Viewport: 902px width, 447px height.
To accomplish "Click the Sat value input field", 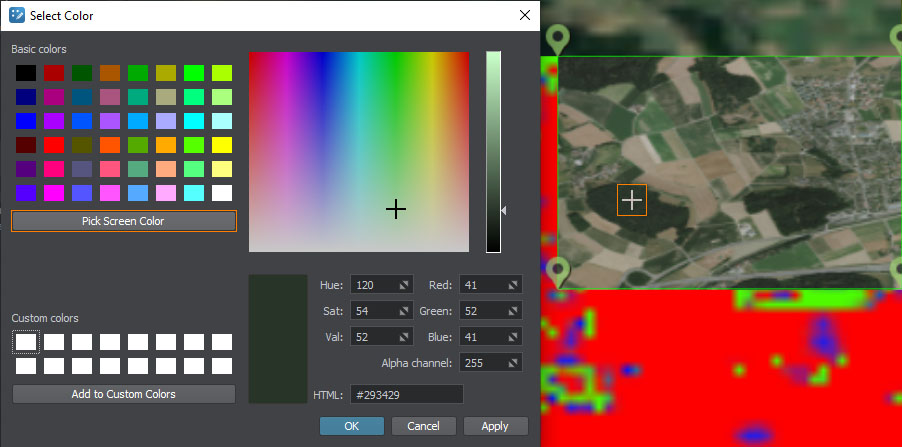I will click(372, 311).
